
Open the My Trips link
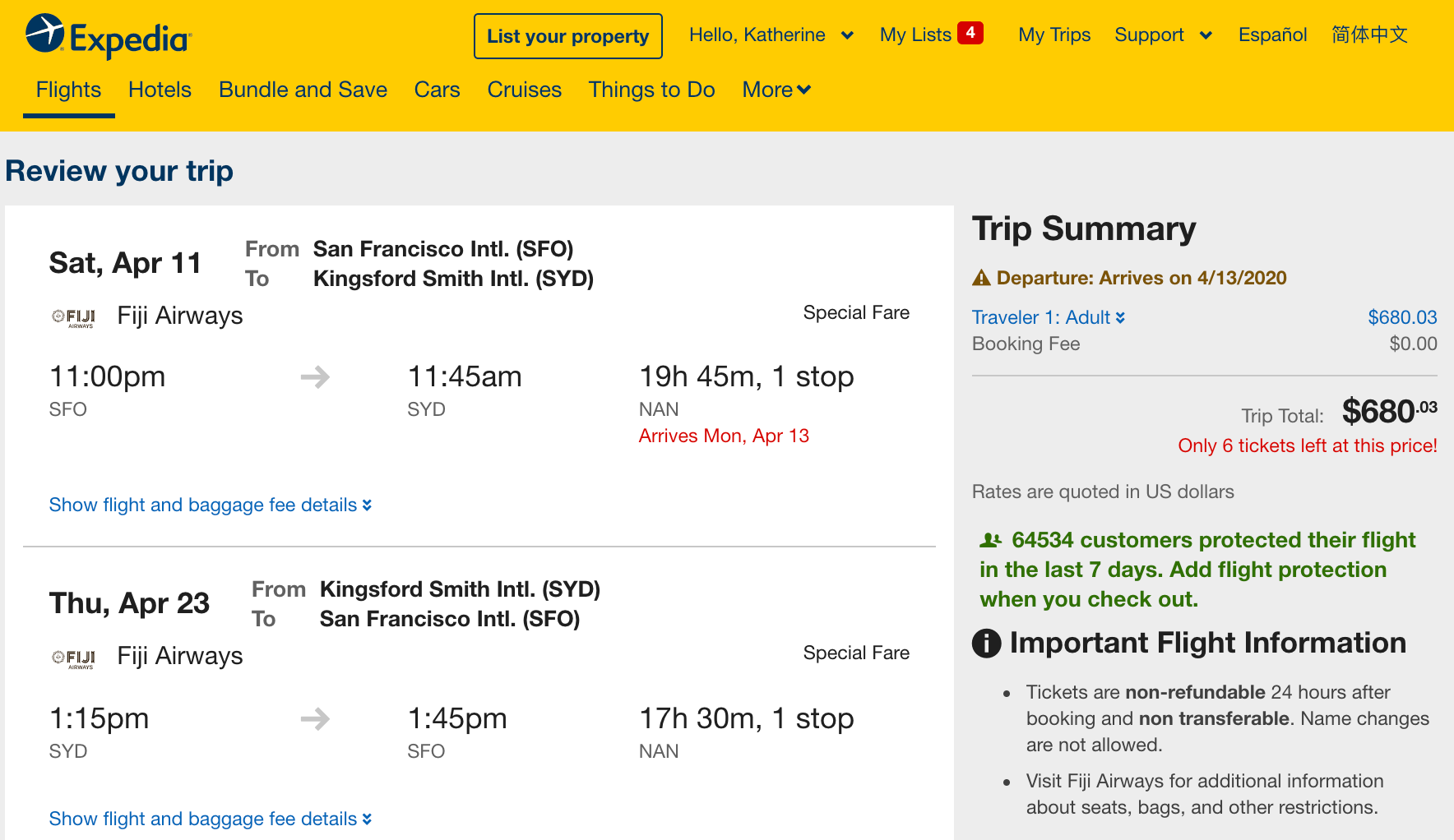click(x=1053, y=35)
